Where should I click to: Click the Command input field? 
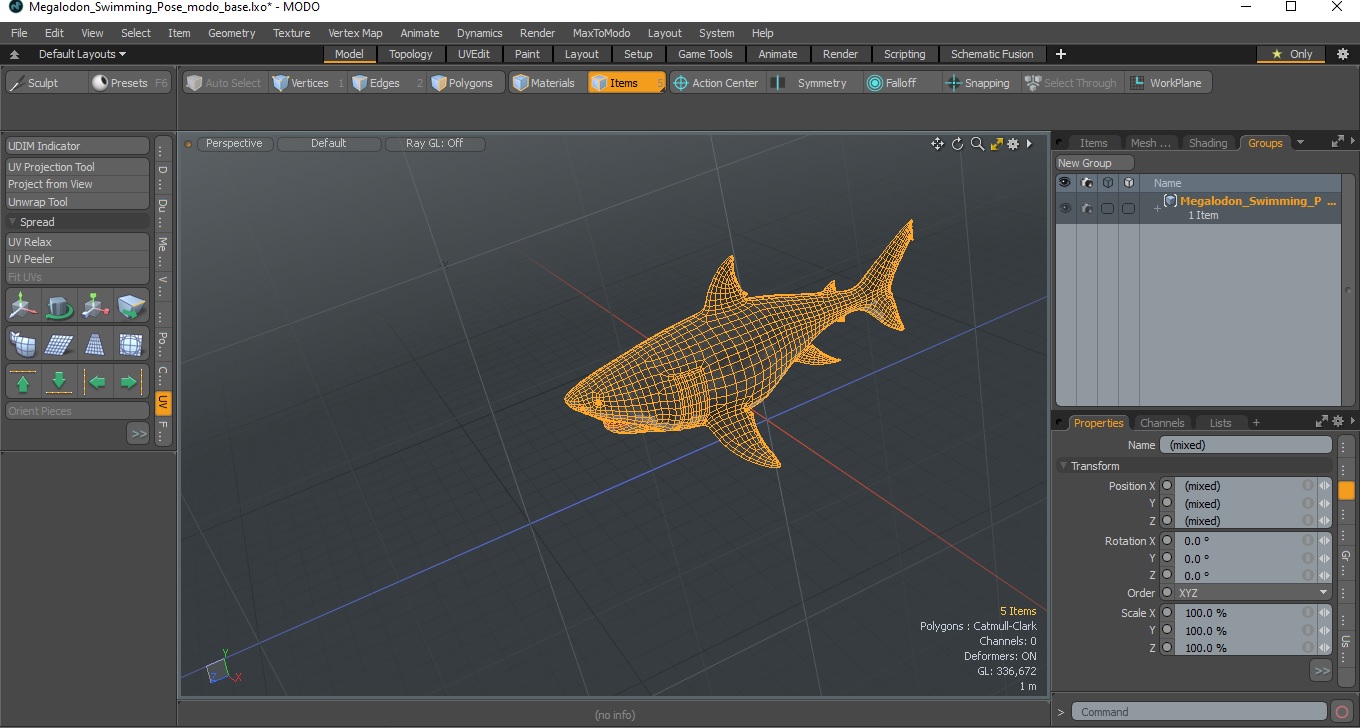[1201, 712]
